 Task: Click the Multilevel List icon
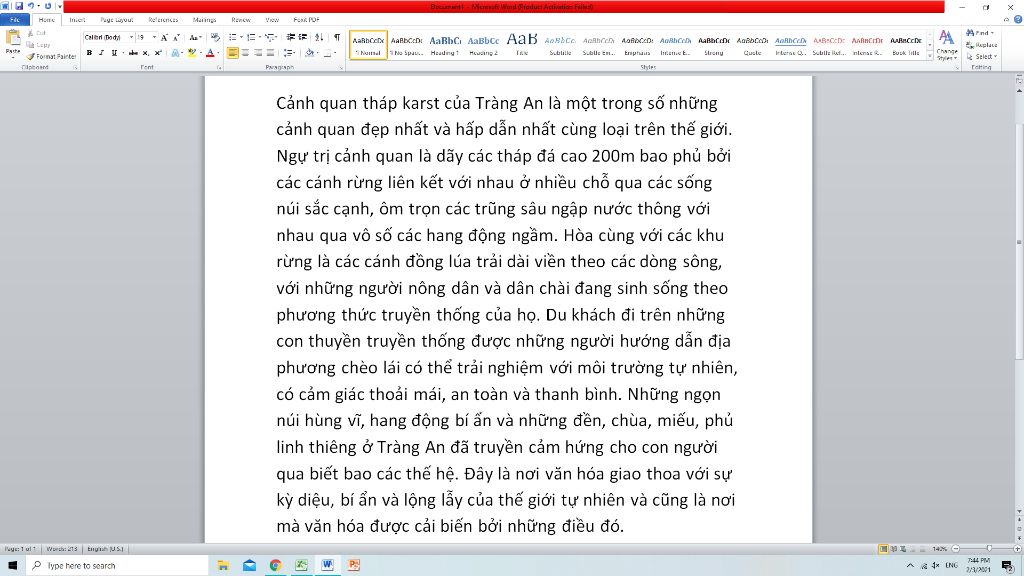[270, 38]
